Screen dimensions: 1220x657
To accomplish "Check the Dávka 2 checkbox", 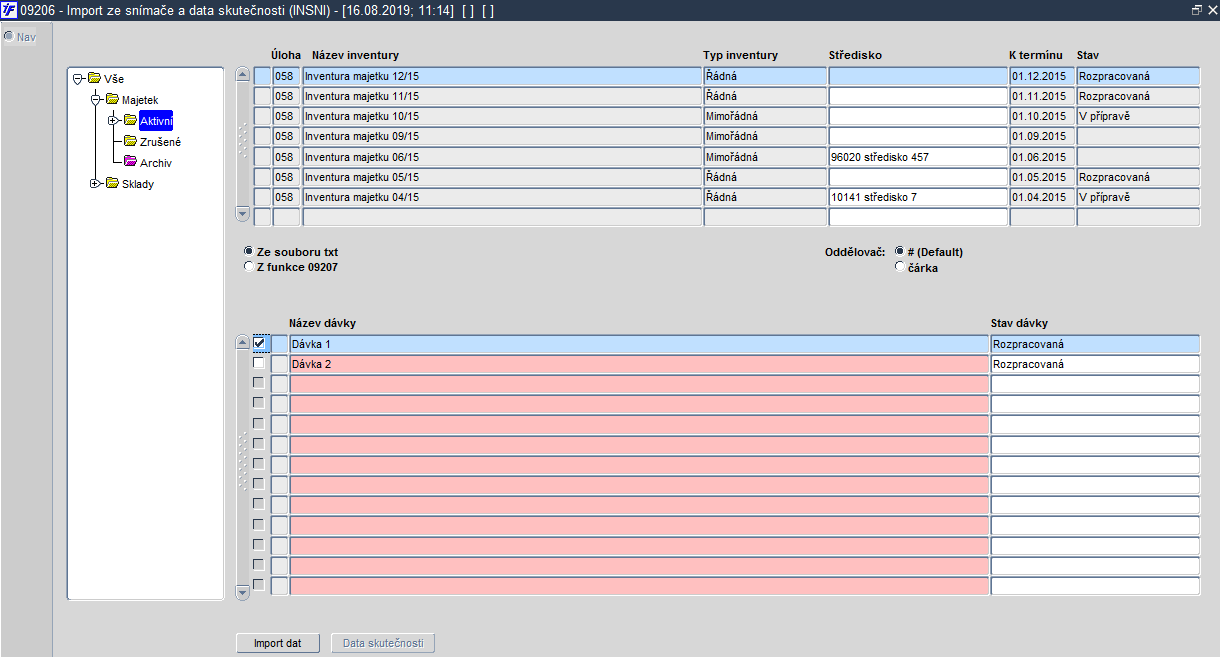I will click(259, 363).
